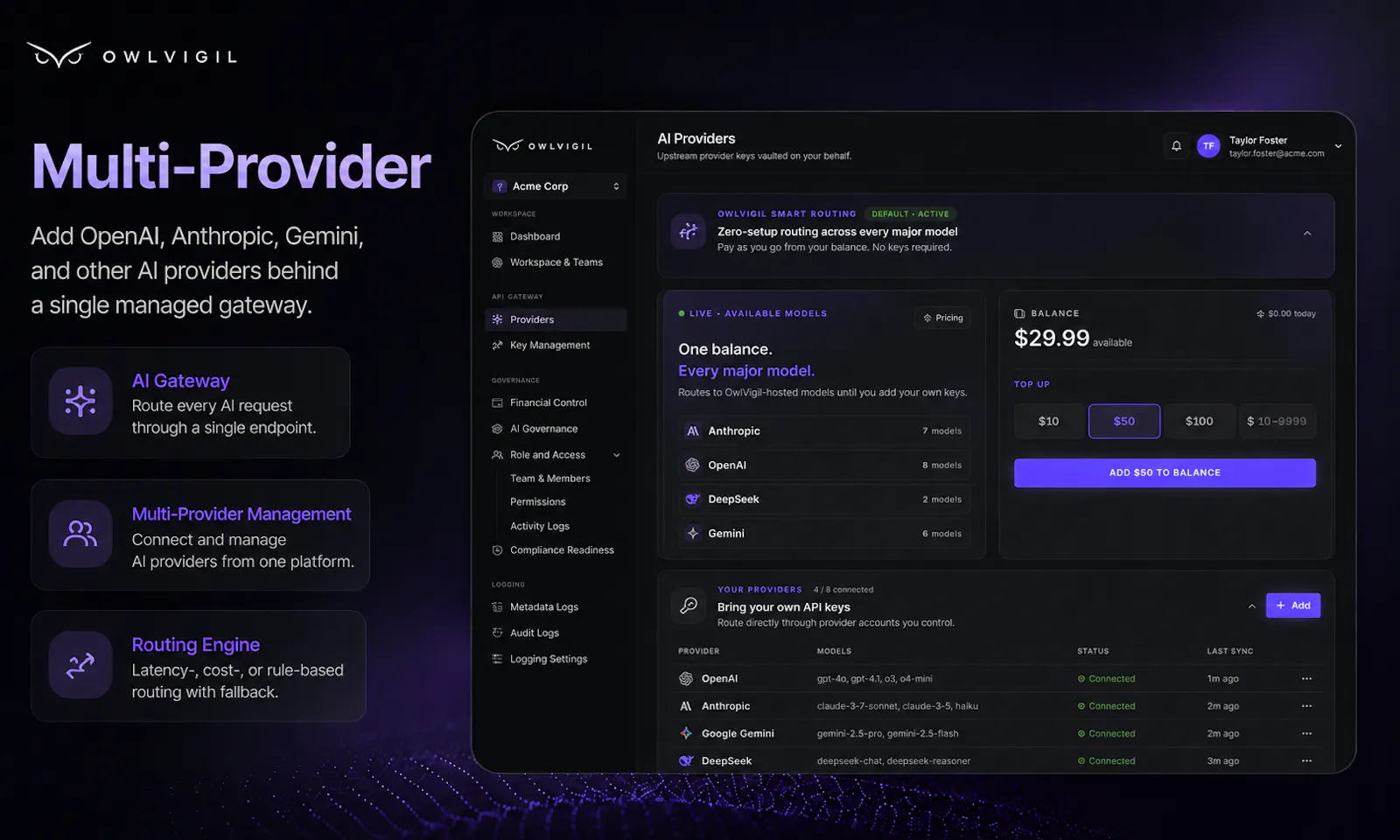Click the Logging Settings sidebar icon

pyautogui.click(x=498, y=659)
